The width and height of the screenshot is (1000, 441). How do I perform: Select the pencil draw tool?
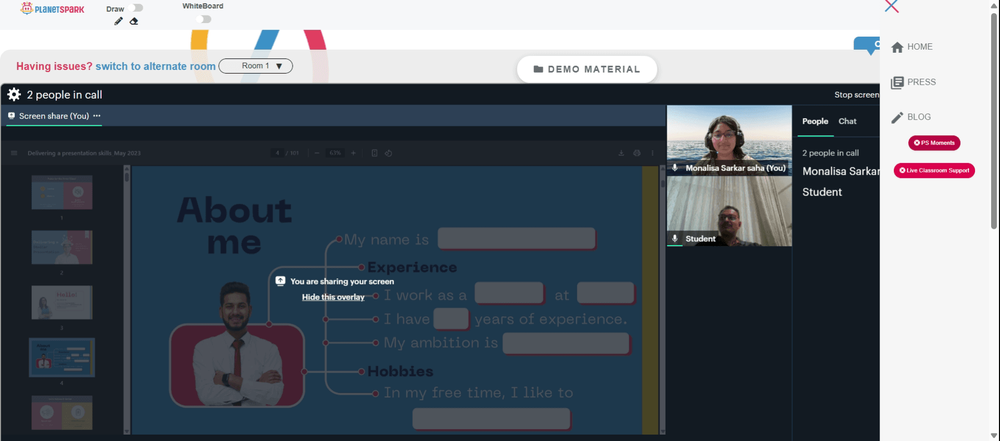pyautogui.click(x=118, y=21)
